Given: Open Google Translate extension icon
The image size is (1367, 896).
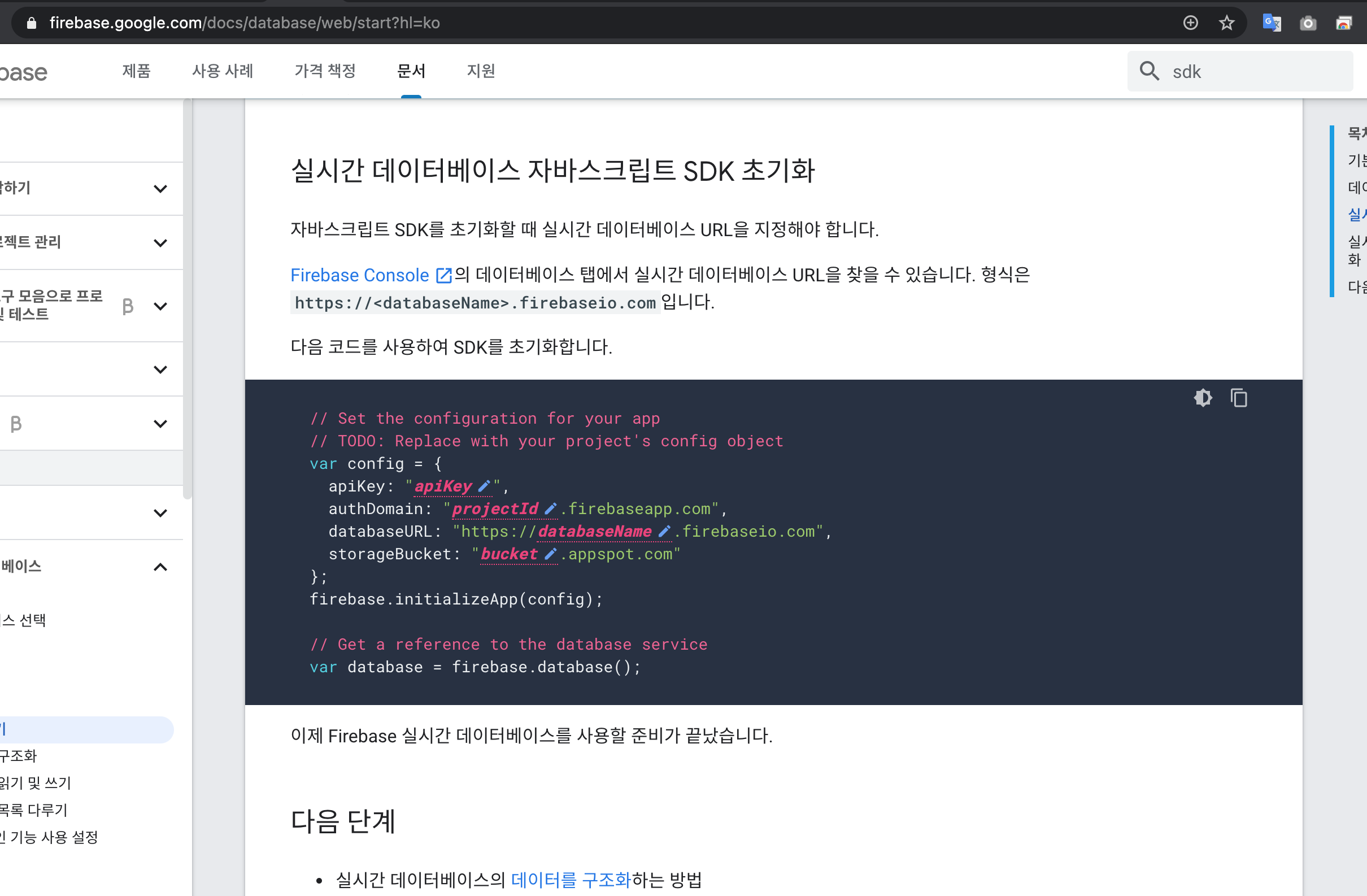Looking at the screenshot, I should point(1272,23).
